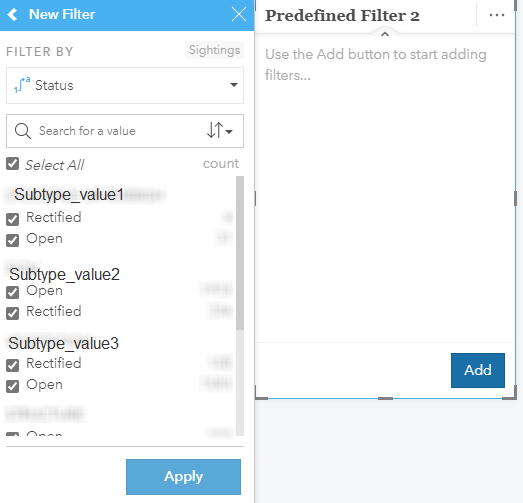Uncheck Rectified under Subtype_value2
Viewport: 523px width, 503px height.
[x=13, y=313]
